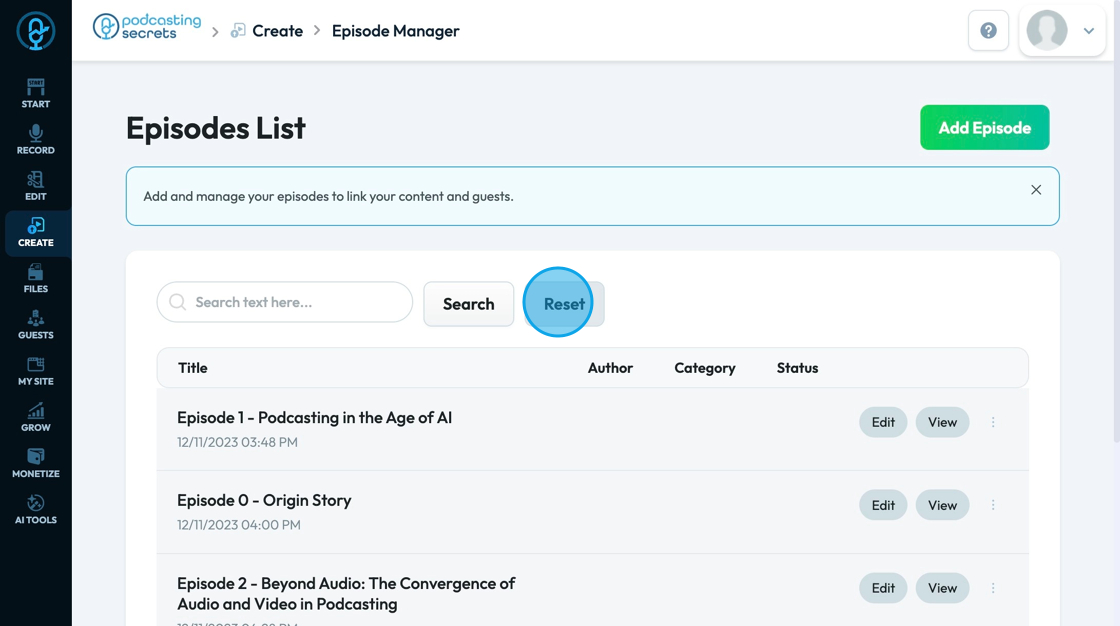Open the Grow analytics section
This screenshot has width=1120, height=626.
[x=36, y=417]
